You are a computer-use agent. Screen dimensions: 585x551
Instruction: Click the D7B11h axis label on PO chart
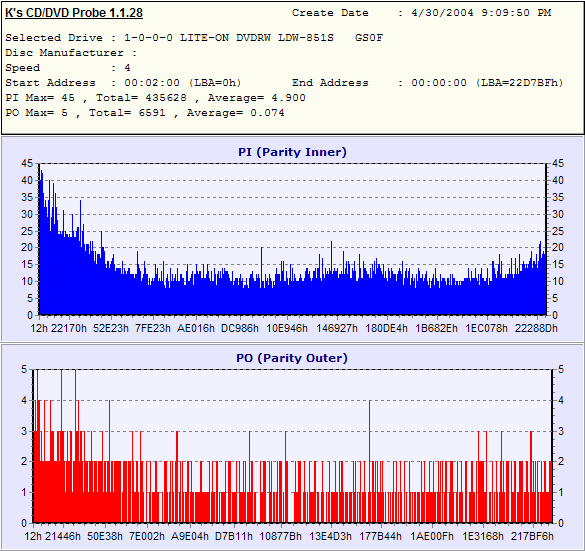click(234, 536)
